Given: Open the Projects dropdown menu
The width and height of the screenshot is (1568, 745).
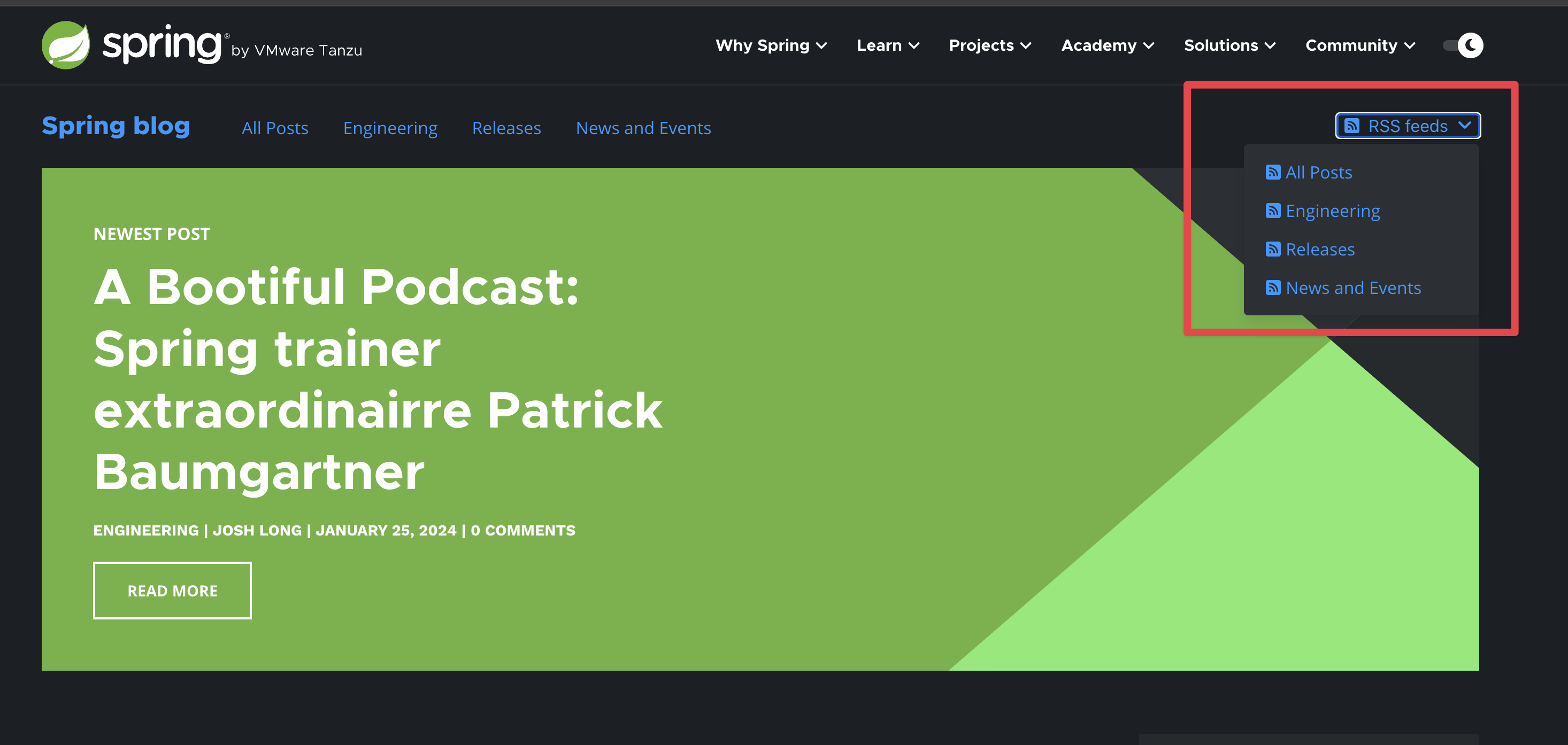Looking at the screenshot, I should click(990, 45).
